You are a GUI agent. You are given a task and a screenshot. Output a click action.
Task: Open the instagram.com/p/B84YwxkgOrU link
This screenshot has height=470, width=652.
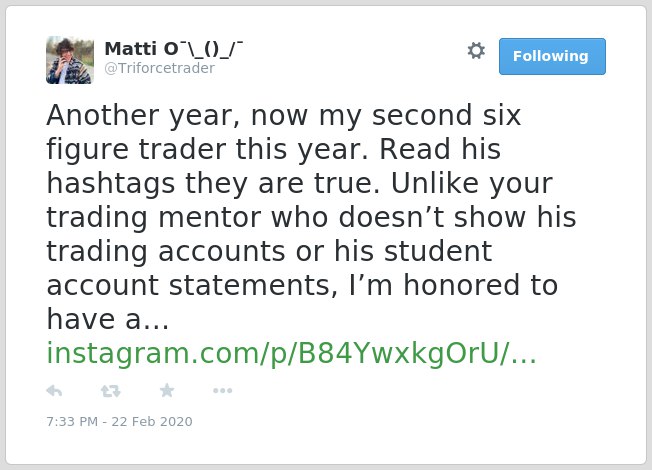[x=291, y=354]
